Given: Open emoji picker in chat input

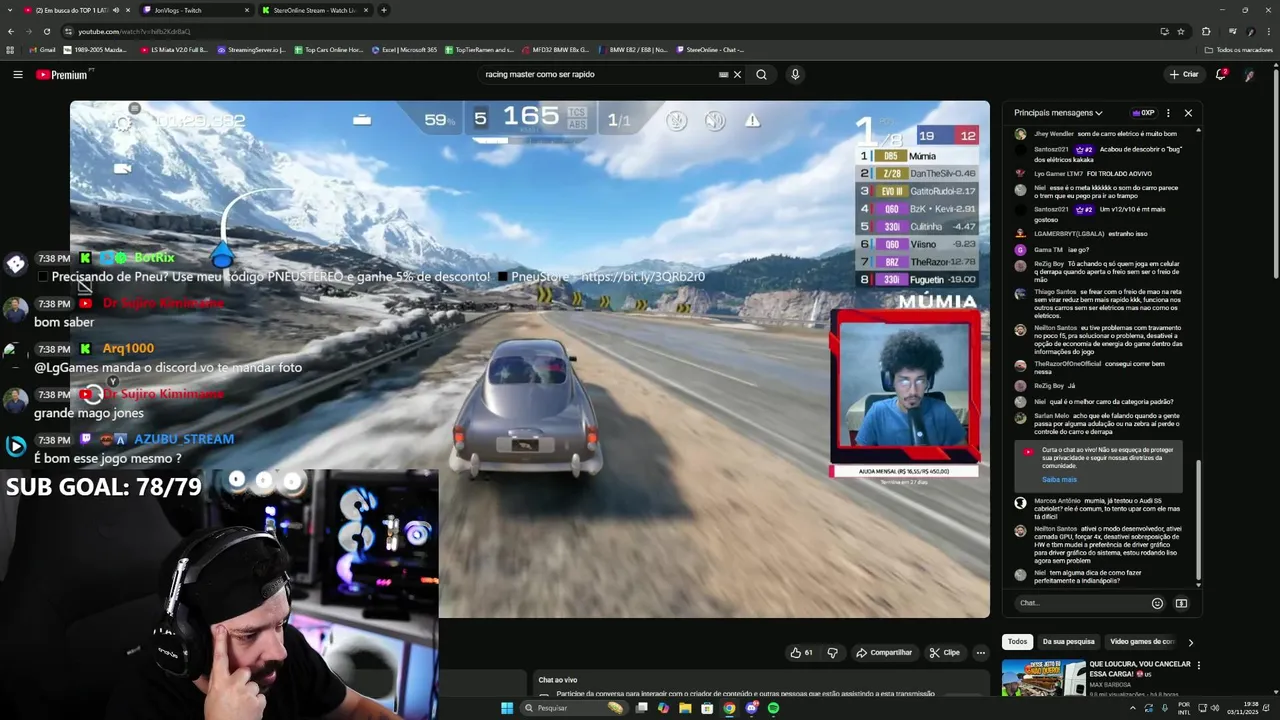Looking at the screenshot, I should pos(1157,603).
